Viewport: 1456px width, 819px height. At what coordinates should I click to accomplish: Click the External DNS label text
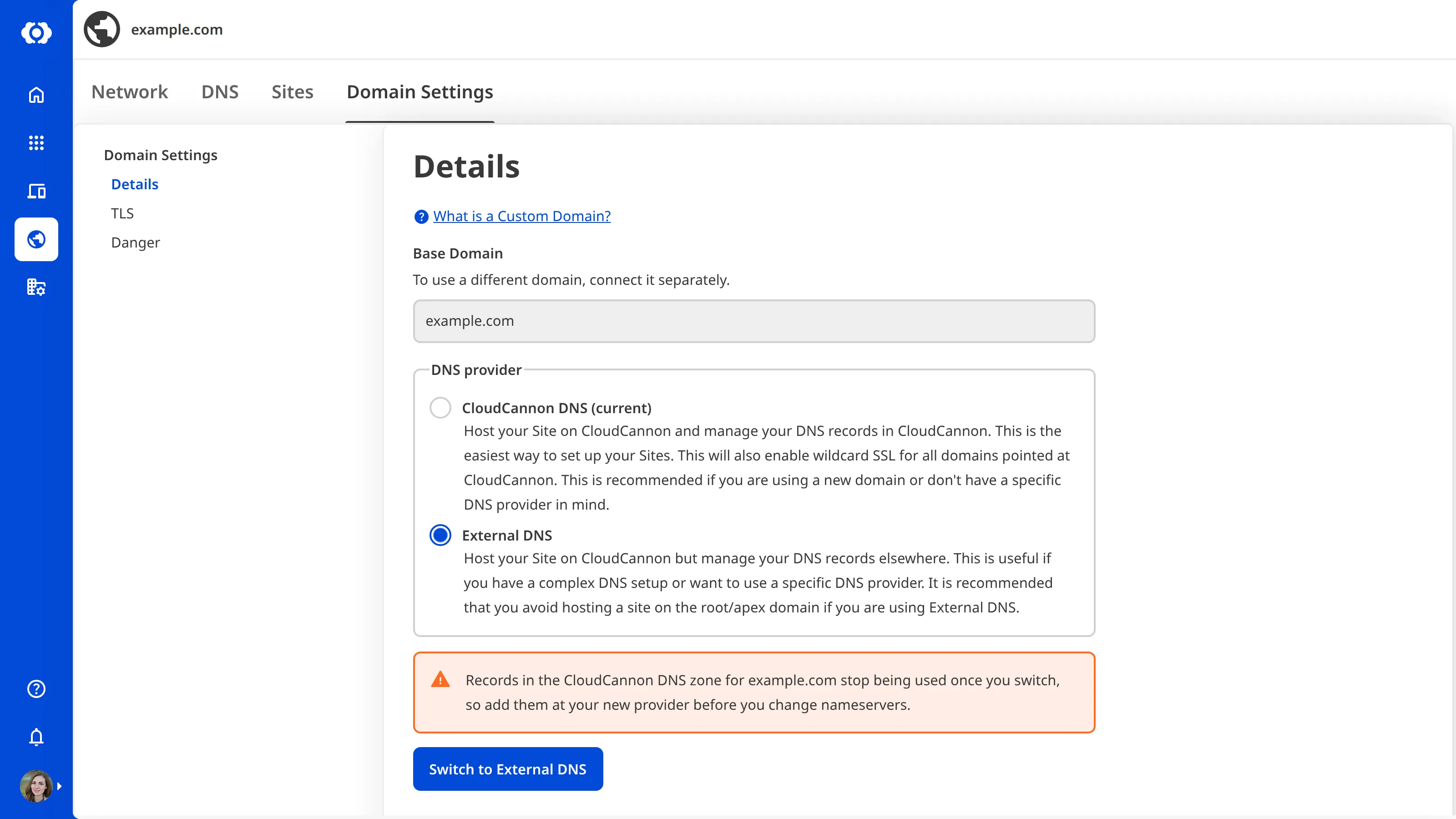507,535
